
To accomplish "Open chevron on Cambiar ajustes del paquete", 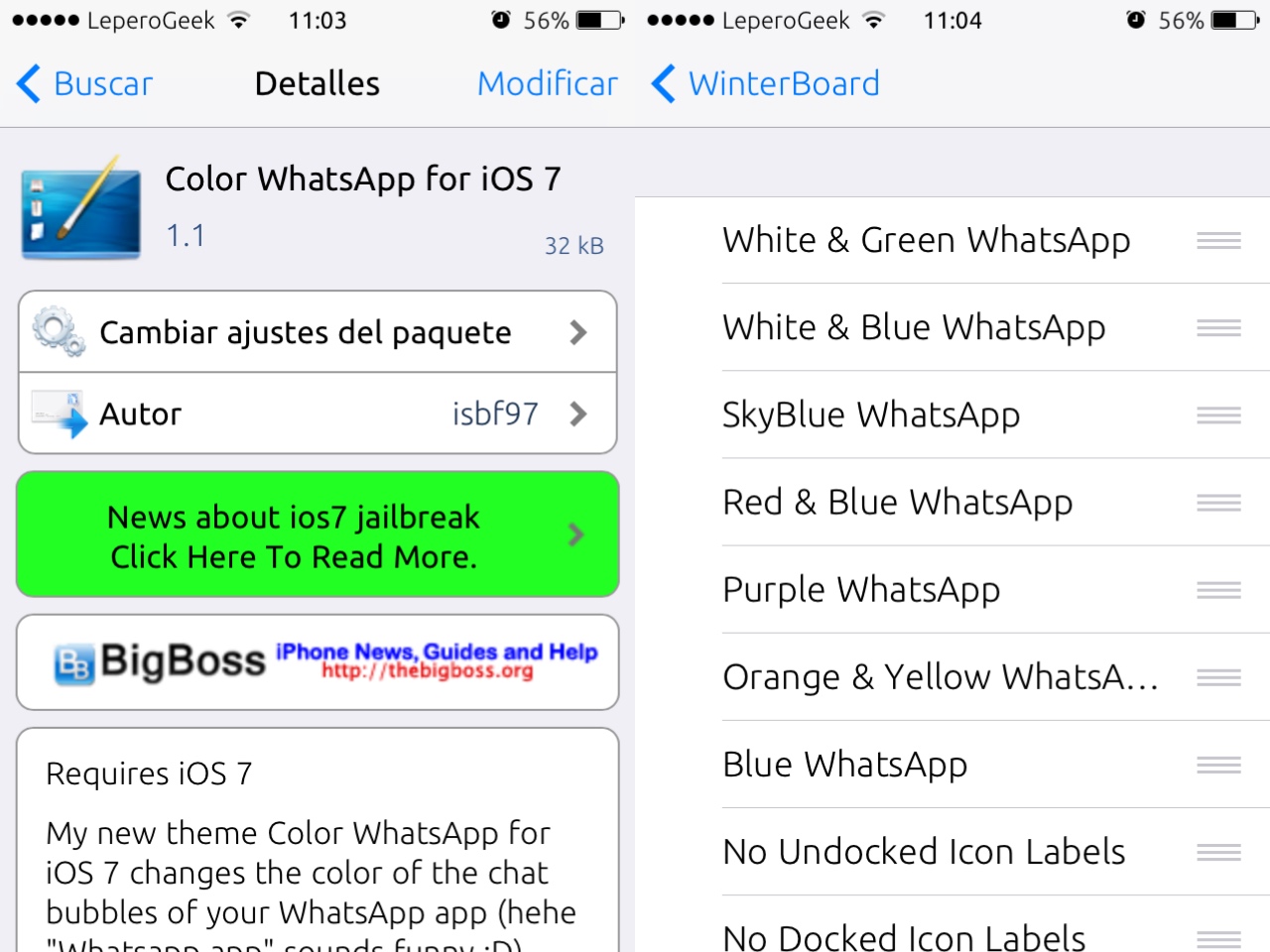I will 578,332.
